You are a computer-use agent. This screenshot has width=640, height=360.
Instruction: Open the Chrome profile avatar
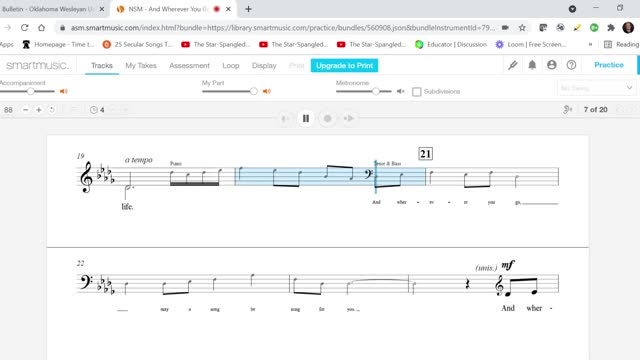coord(628,28)
